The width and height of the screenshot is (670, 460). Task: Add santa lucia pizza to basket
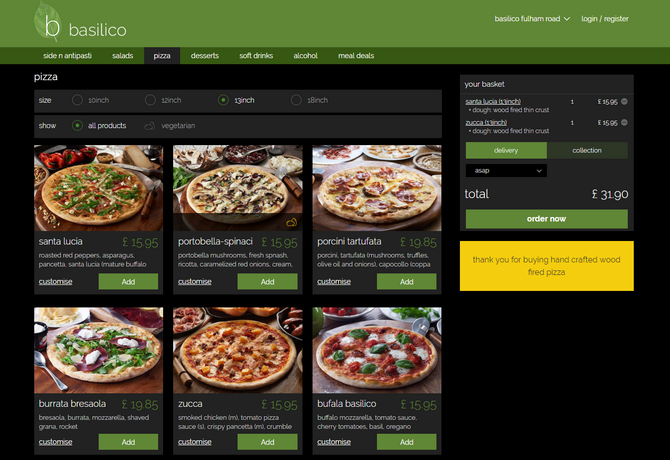(x=128, y=281)
